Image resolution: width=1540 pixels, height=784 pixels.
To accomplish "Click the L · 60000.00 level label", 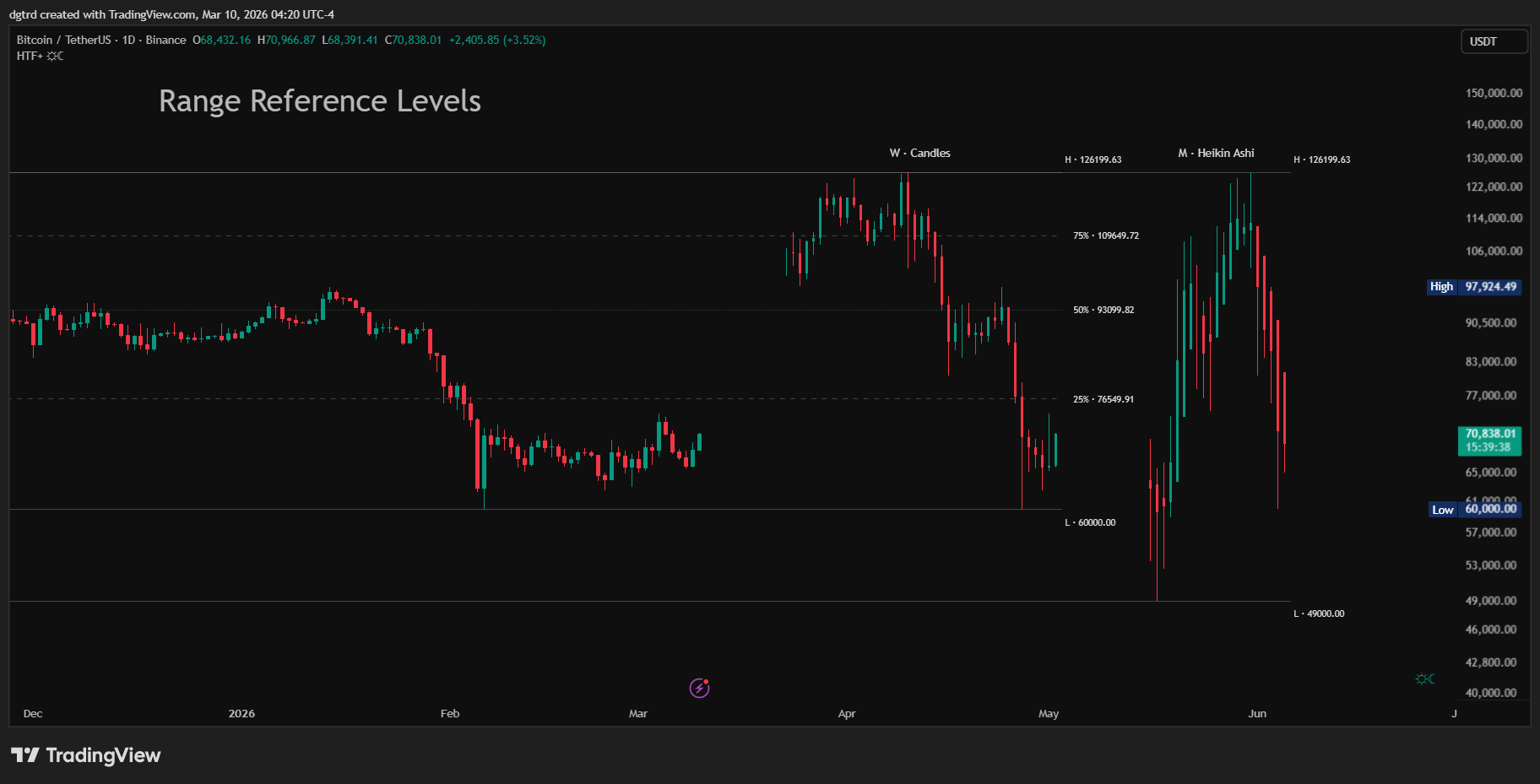I will (x=1090, y=522).
